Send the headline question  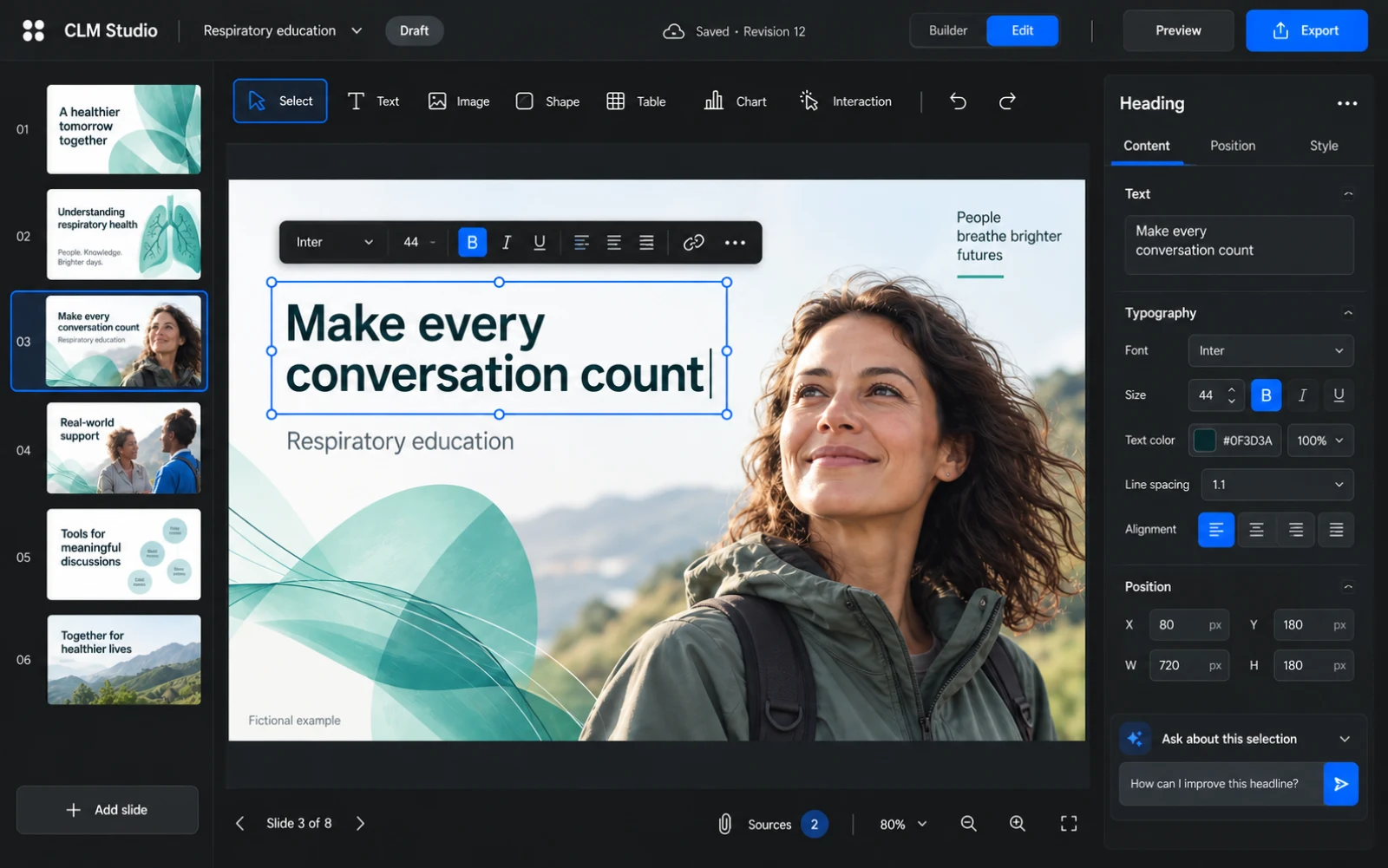pyautogui.click(x=1340, y=784)
